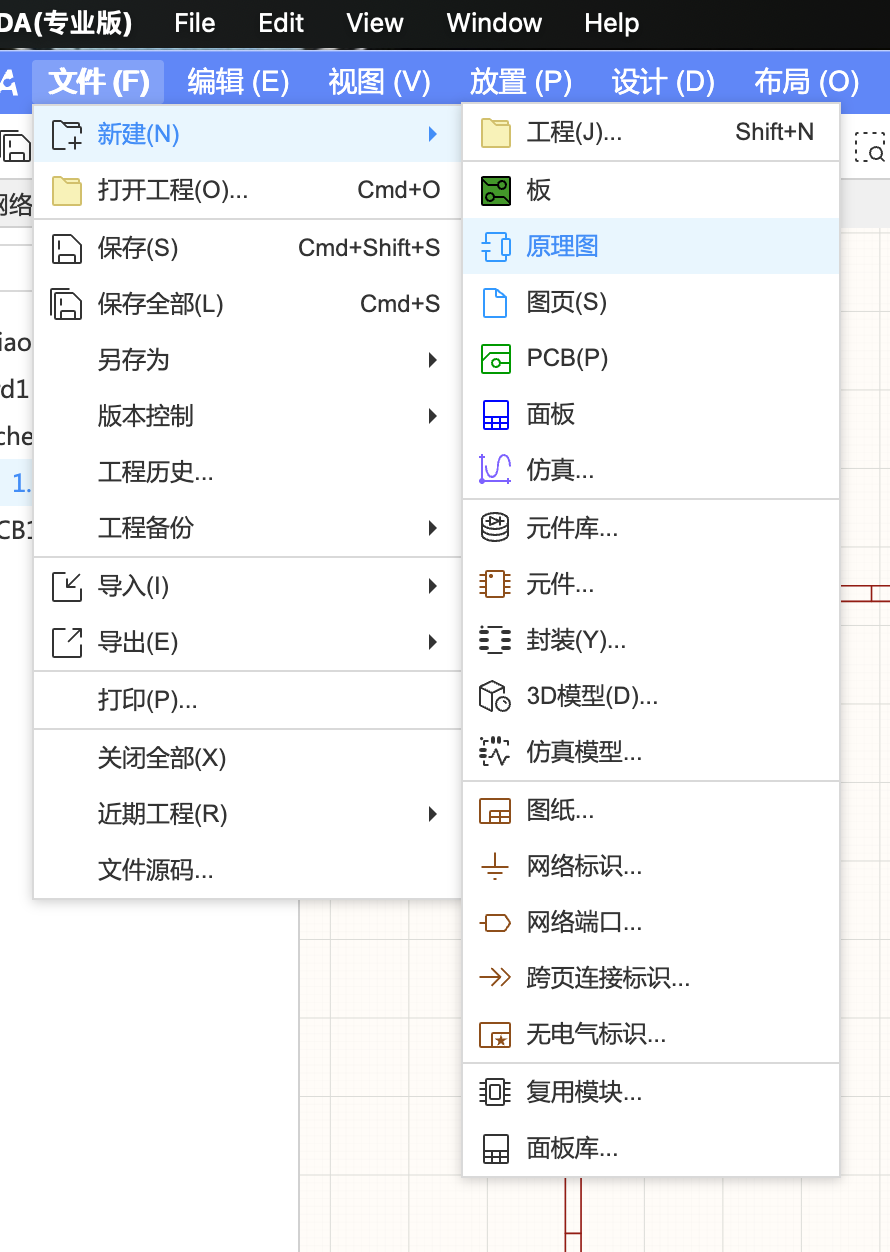Viewport: 890px width, 1252px height.
Task: Expand the 版本控制 submenu arrow
Action: 432,416
